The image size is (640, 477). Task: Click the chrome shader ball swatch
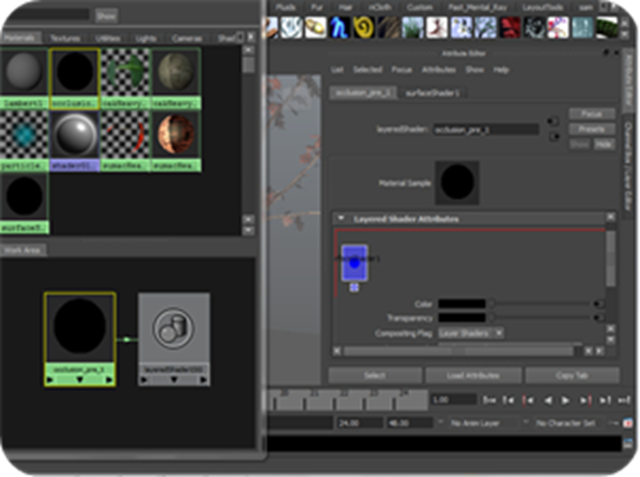click(76, 134)
